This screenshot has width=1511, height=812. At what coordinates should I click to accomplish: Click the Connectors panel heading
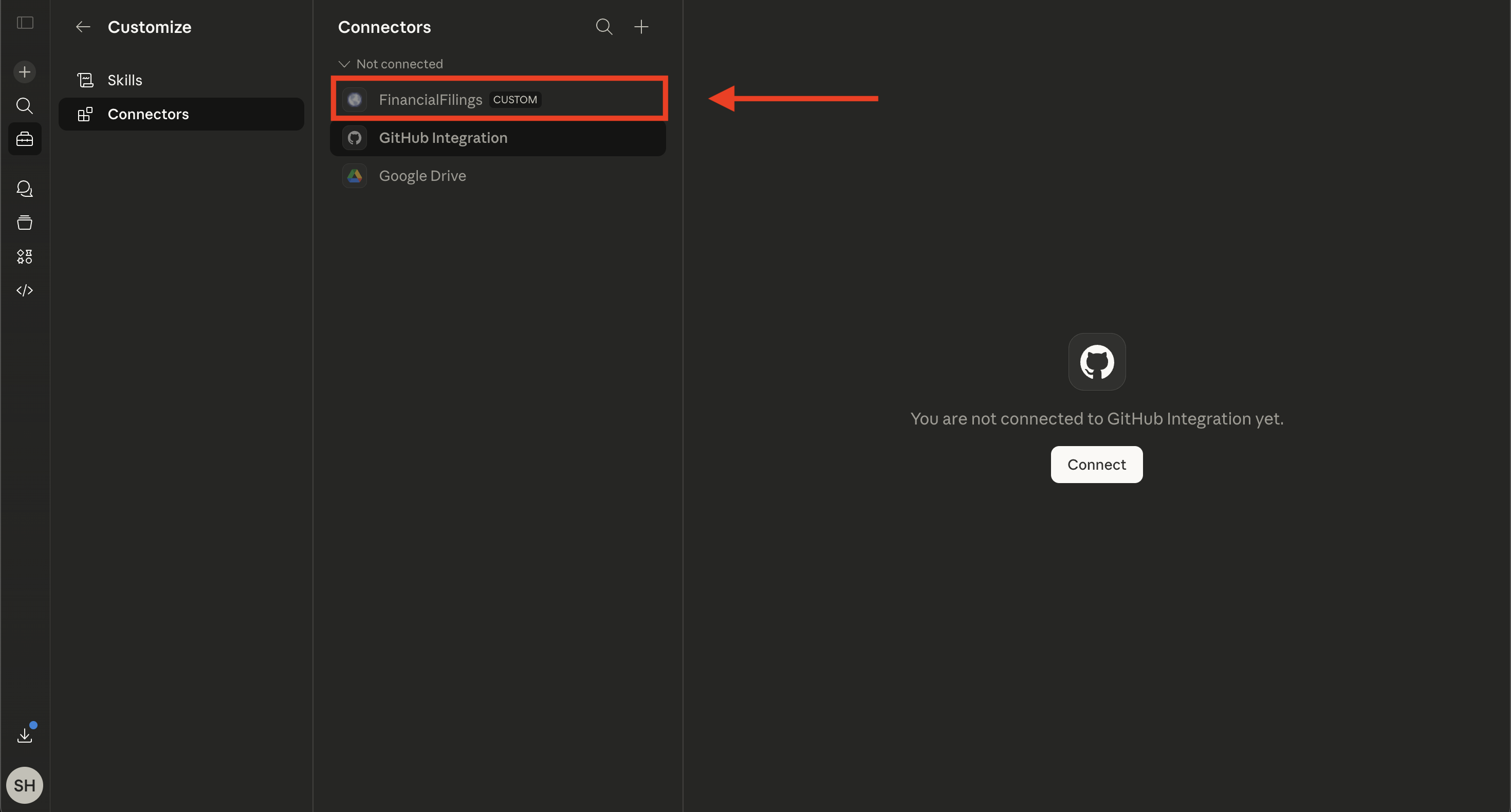point(384,27)
